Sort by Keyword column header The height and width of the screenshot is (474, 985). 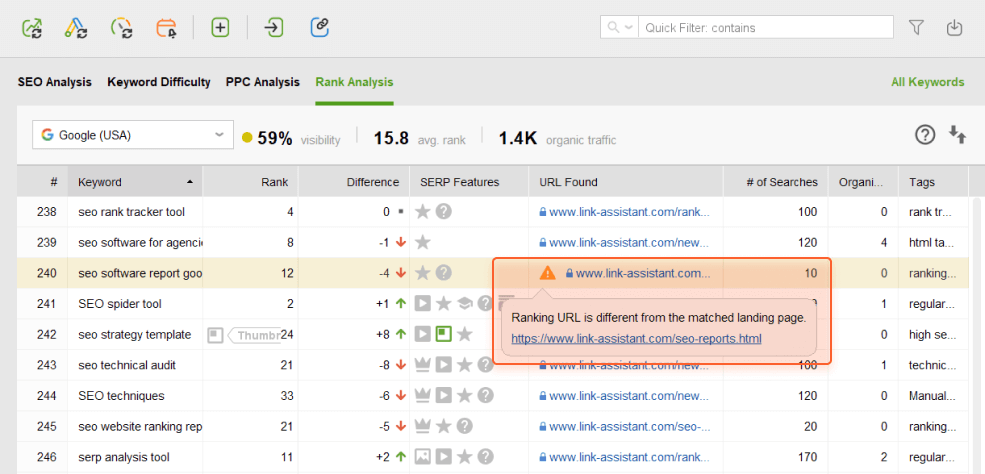click(135, 182)
